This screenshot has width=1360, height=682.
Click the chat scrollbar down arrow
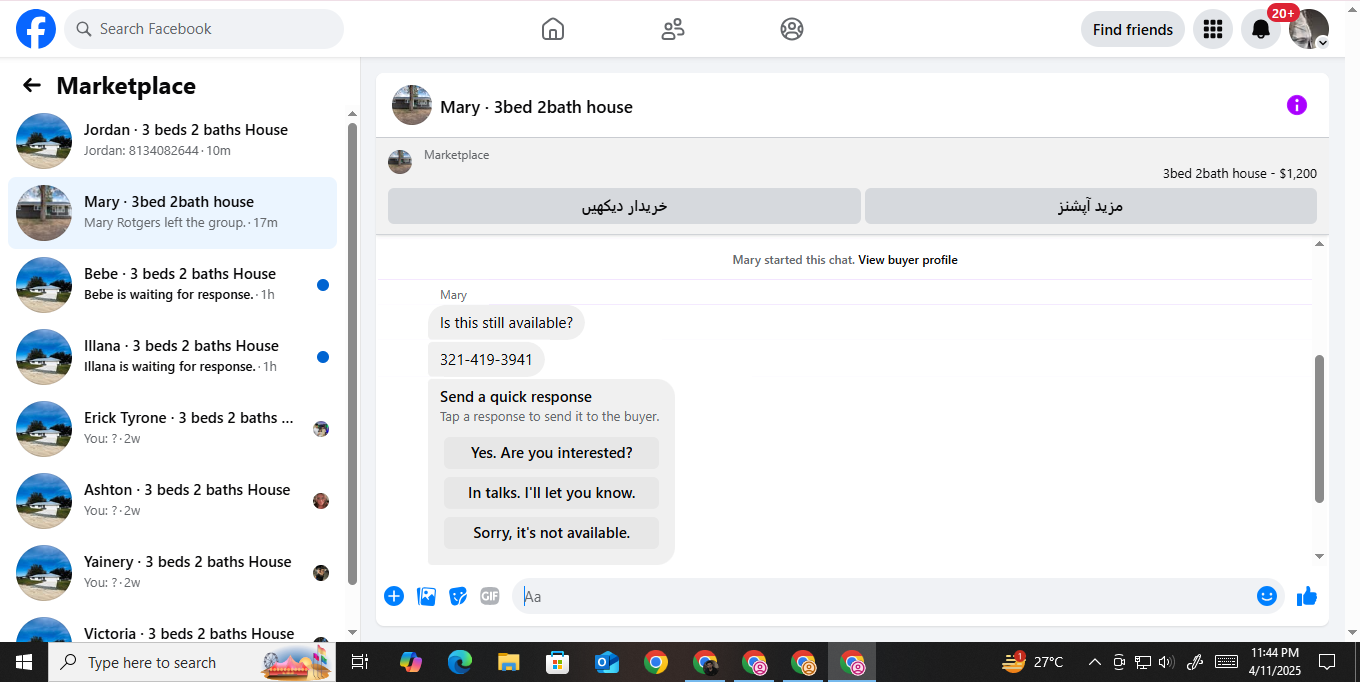point(1319,556)
